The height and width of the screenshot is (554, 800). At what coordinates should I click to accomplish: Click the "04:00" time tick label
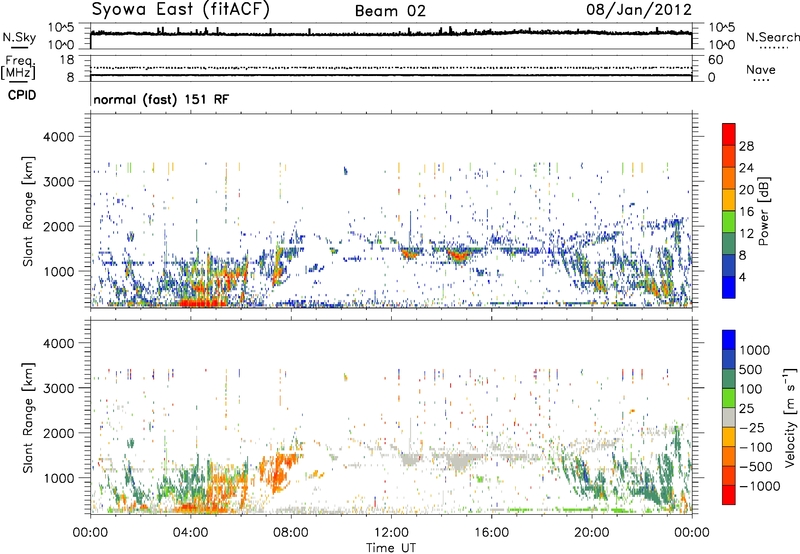point(190,533)
